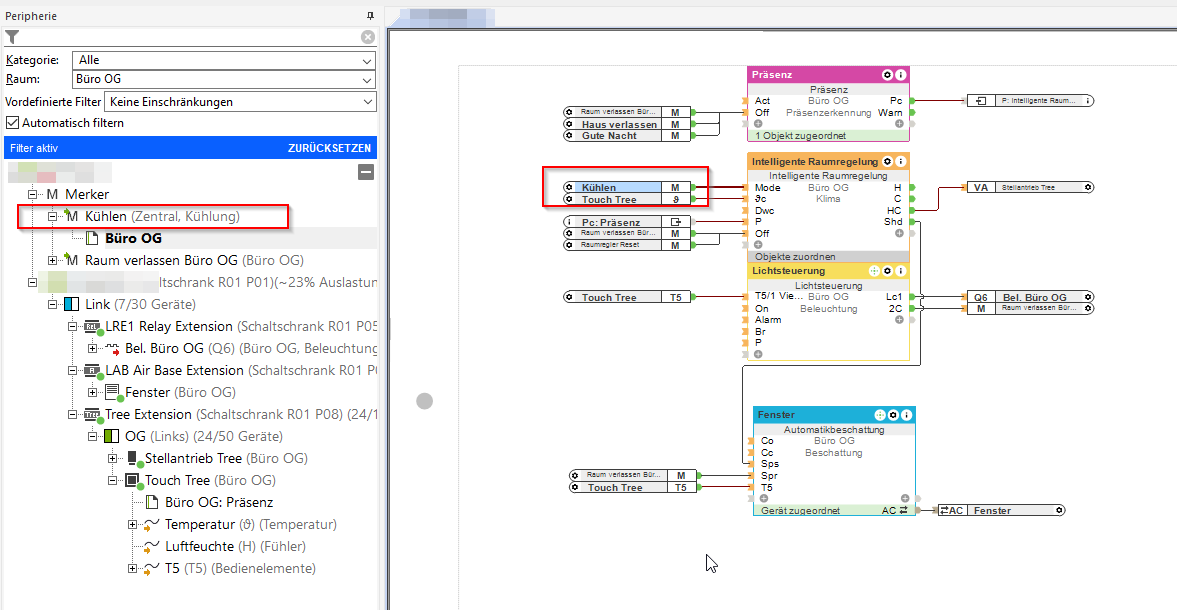The image size is (1177, 610).
Task: Click 1 Objekt zugeordnet on Präsenz block
Action: 800,136
